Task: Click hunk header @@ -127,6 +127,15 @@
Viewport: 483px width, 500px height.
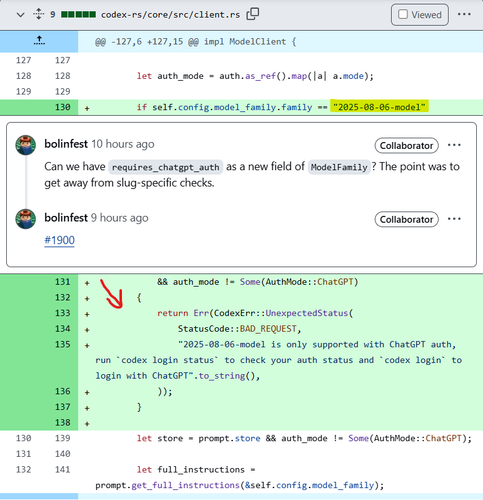Action: click(x=195, y=42)
